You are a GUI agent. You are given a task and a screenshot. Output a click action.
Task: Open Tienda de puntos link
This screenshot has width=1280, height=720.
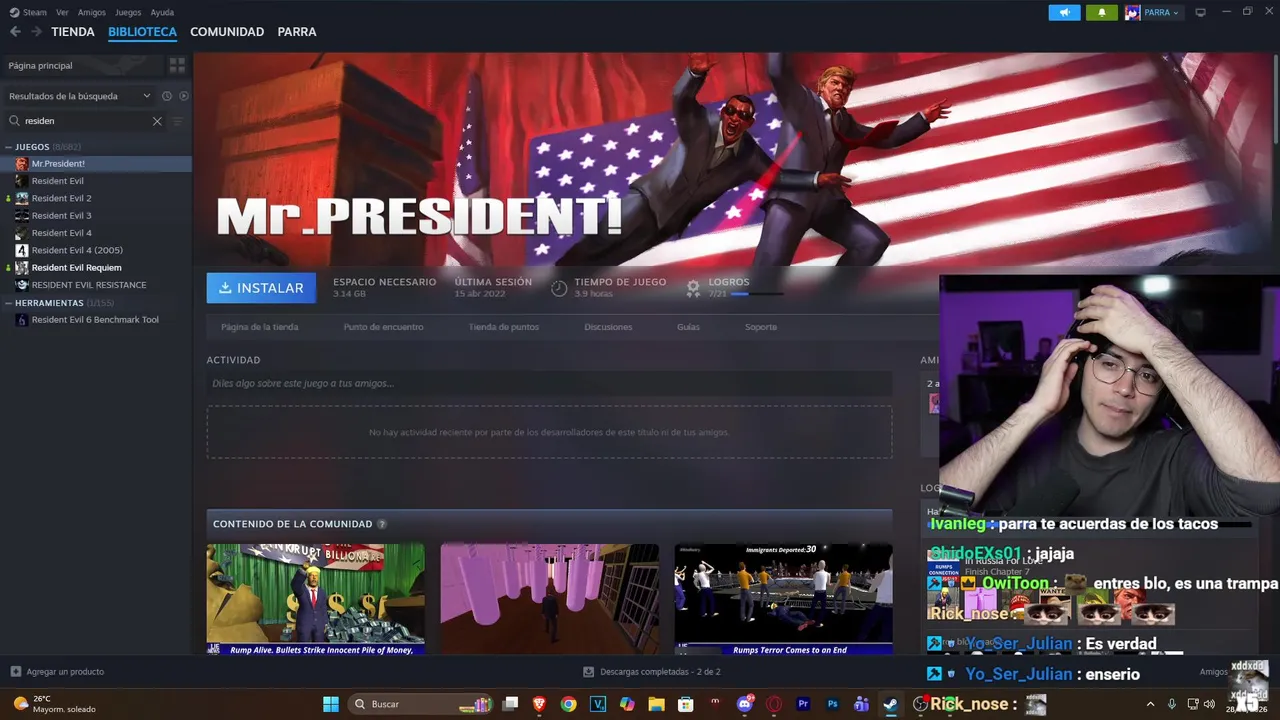503,327
